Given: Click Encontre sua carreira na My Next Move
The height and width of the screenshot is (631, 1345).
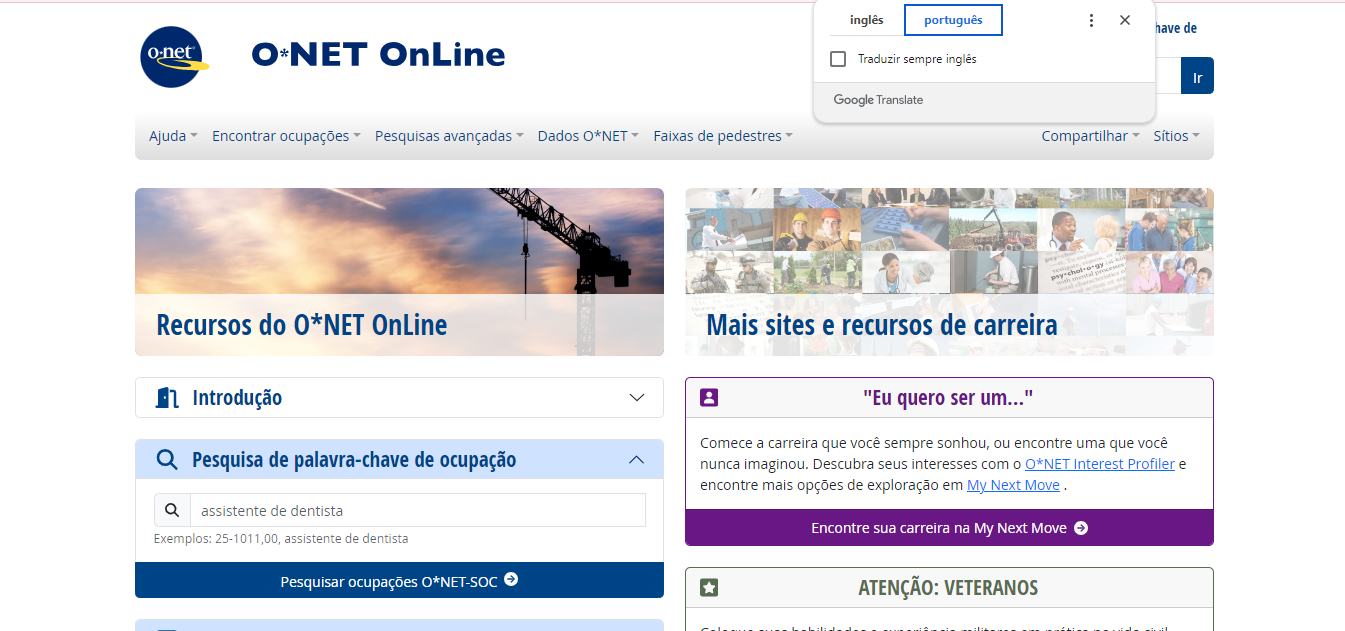Looking at the screenshot, I should (x=949, y=527).
